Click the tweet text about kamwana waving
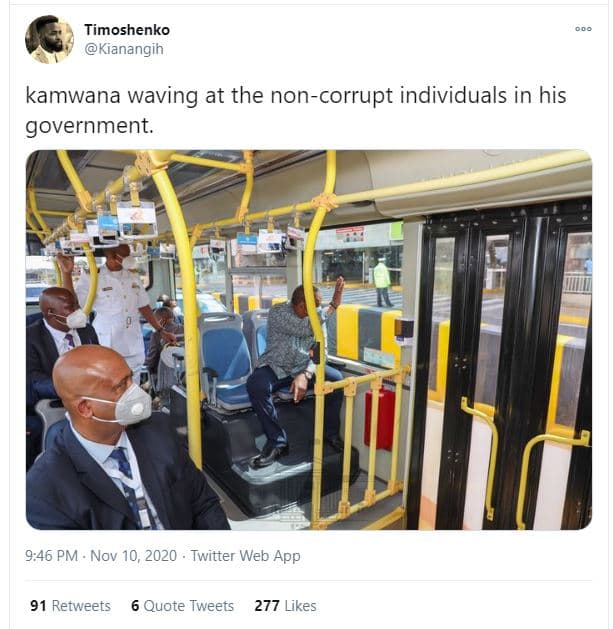This screenshot has width=613, height=629. click(296, 111)
